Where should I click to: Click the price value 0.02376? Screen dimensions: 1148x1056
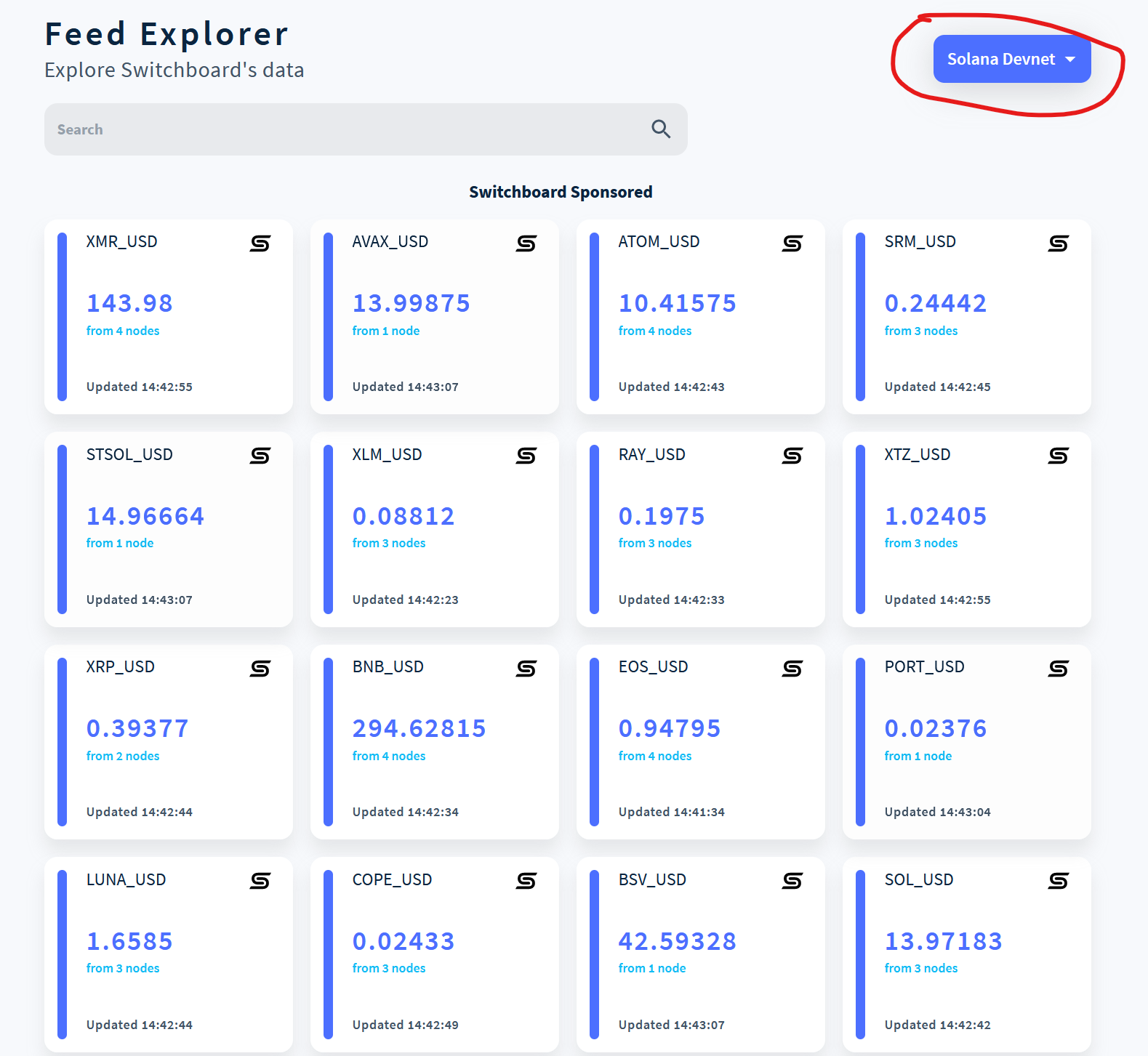coord(935,728)
